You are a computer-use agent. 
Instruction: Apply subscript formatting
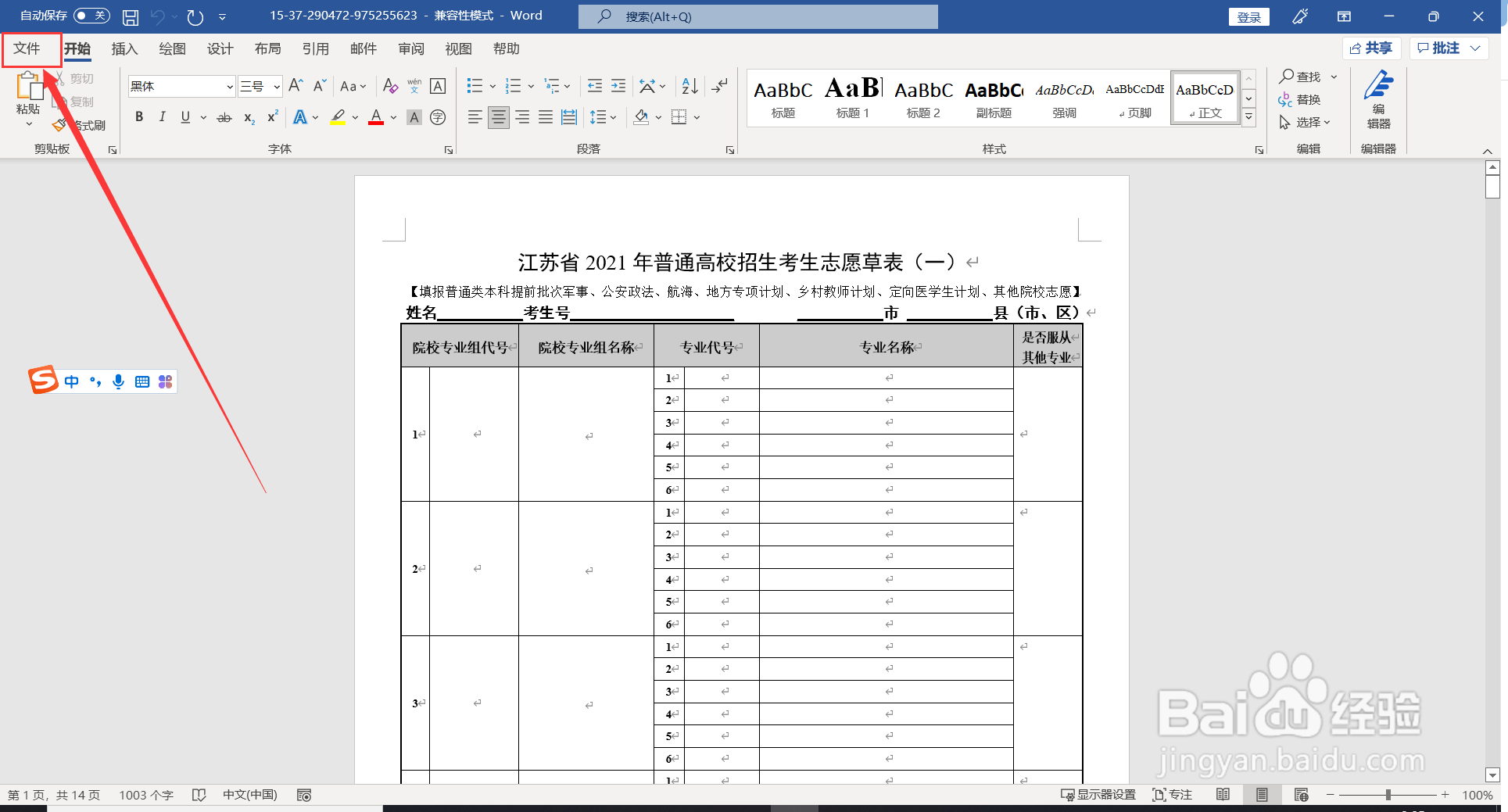[249, 117]
